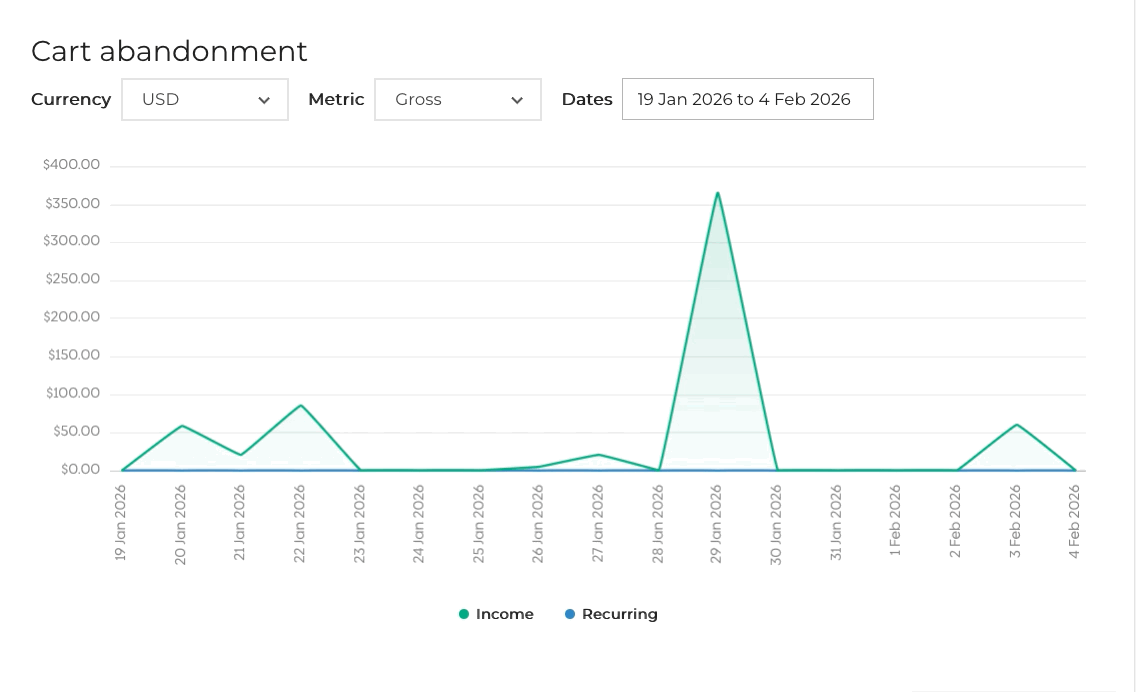The image size is (1136, 692).
Task: Click the green Income legend dot
Action: (464, 614)
